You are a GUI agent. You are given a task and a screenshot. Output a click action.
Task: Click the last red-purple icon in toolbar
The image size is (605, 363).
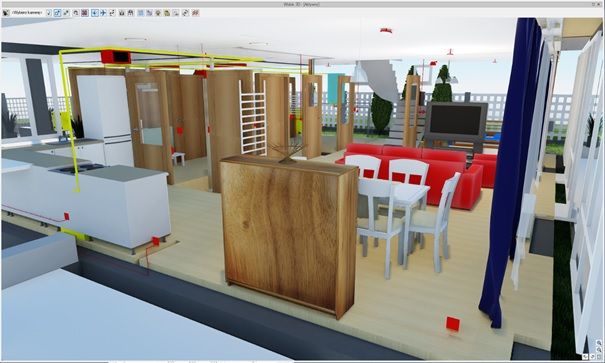(195, 13)
